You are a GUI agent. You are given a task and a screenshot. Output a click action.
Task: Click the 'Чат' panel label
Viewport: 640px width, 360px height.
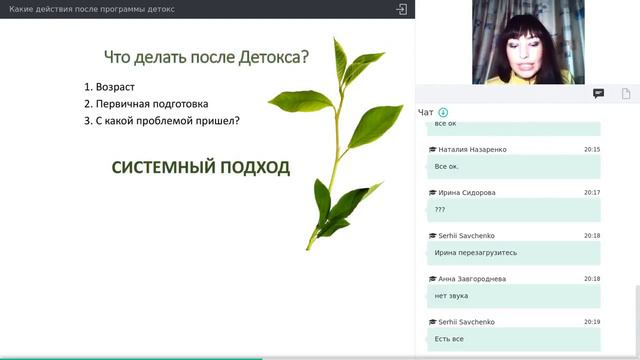425,112
